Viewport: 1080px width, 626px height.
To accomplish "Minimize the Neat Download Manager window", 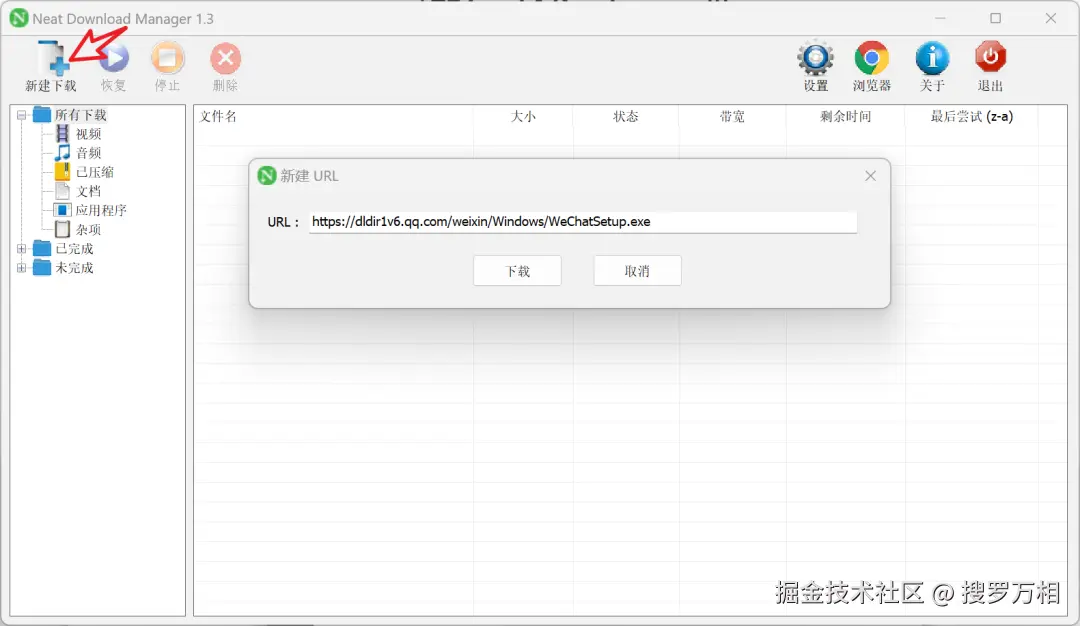I will pos(940,19).
